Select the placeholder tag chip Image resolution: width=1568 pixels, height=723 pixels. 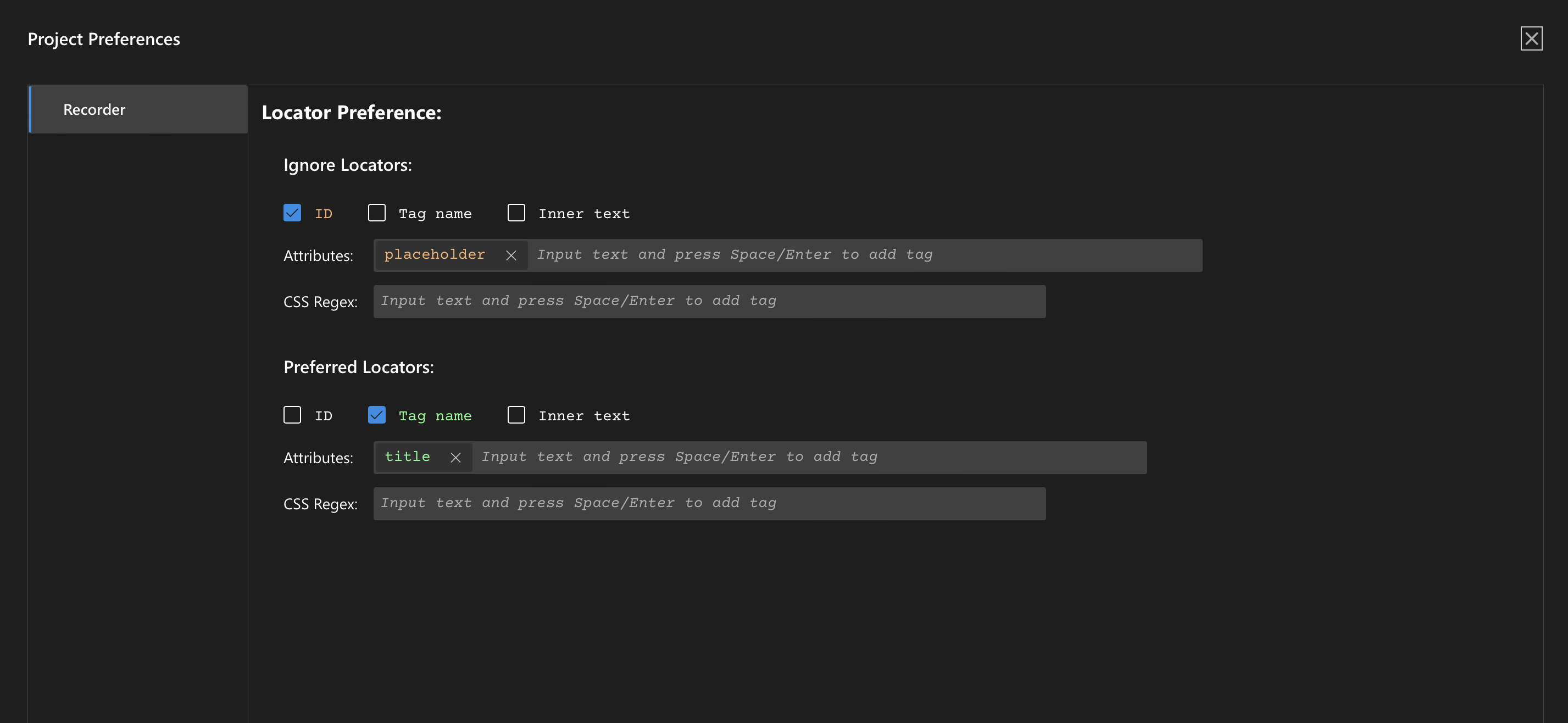(435, 255)
